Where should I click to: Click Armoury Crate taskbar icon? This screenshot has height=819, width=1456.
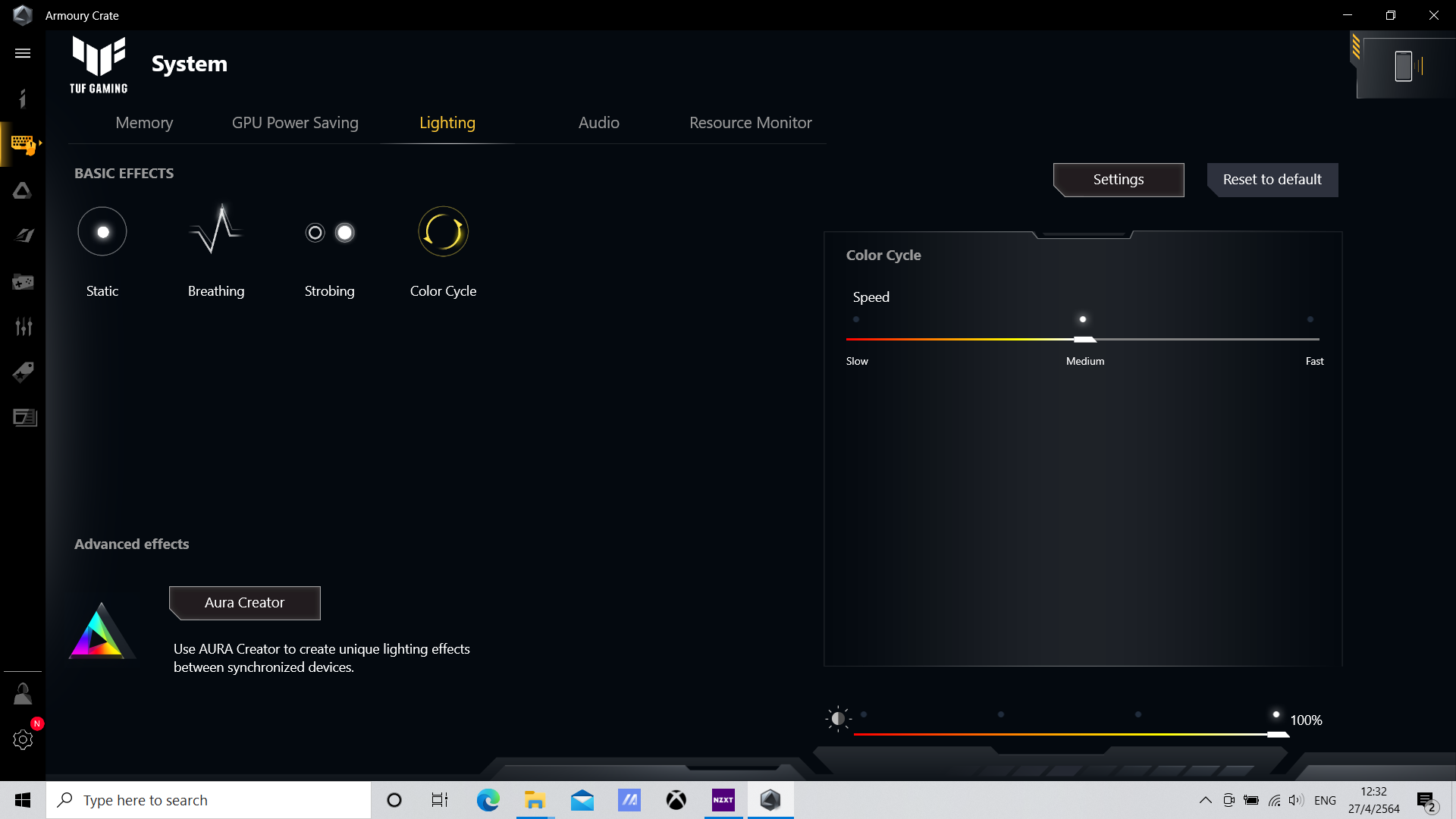point(770,800)
